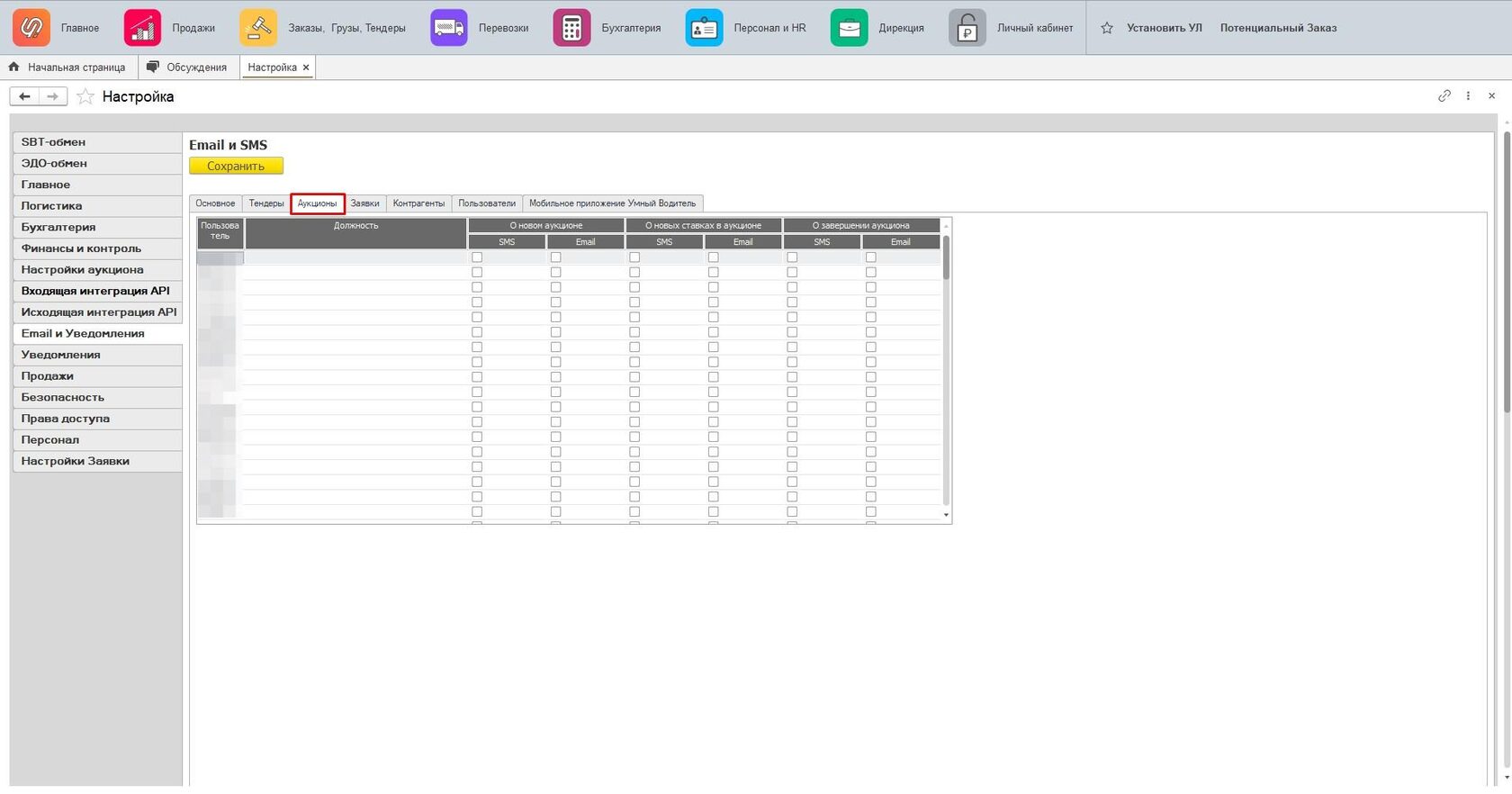Open the Перевозки truck icon

pyautogui.click(x=448, y=28)
